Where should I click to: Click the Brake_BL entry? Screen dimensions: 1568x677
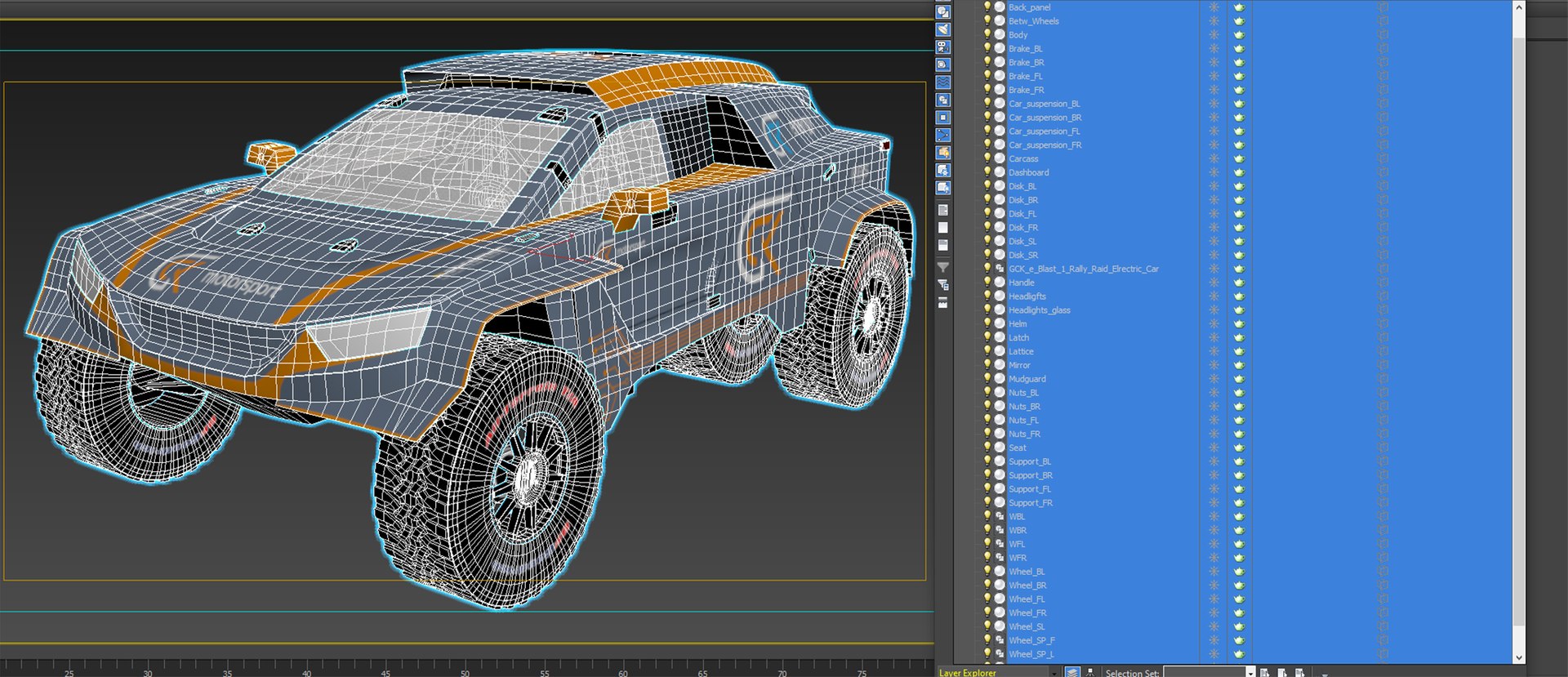1025,49
